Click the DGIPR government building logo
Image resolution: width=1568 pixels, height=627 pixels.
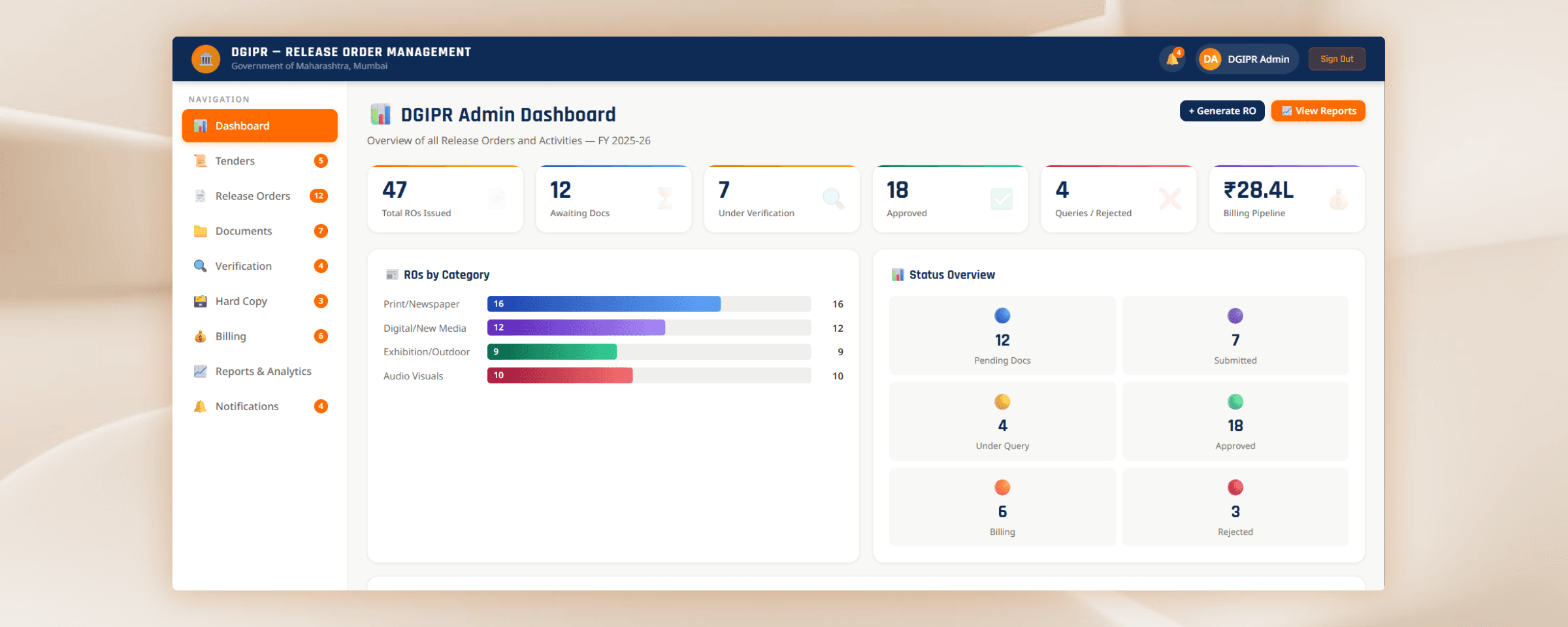[x=206, y=59]
